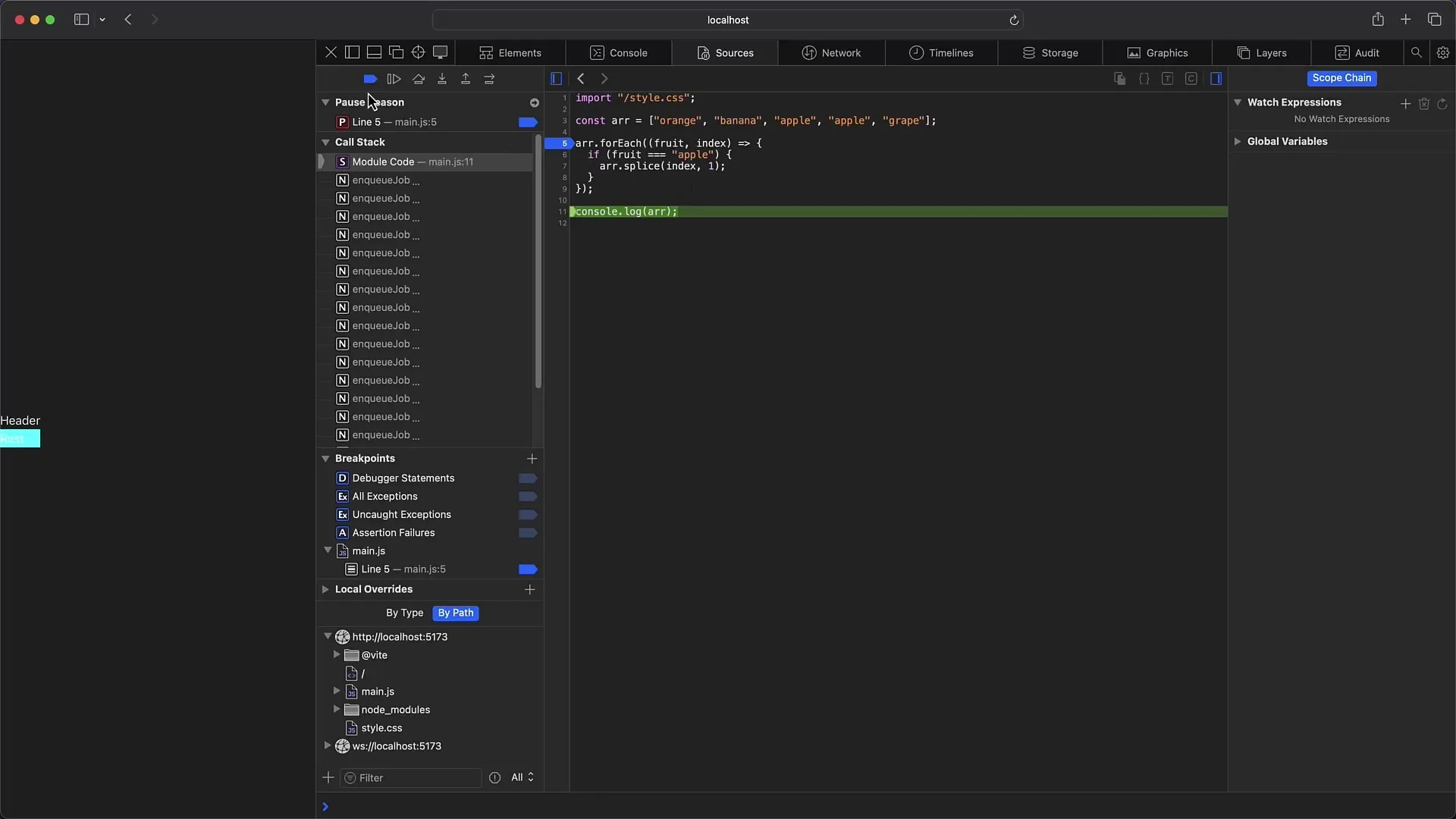Start element selection with the crosshair icon
Viewport: 1456px width, 819px height.
(x=418, y=52)
